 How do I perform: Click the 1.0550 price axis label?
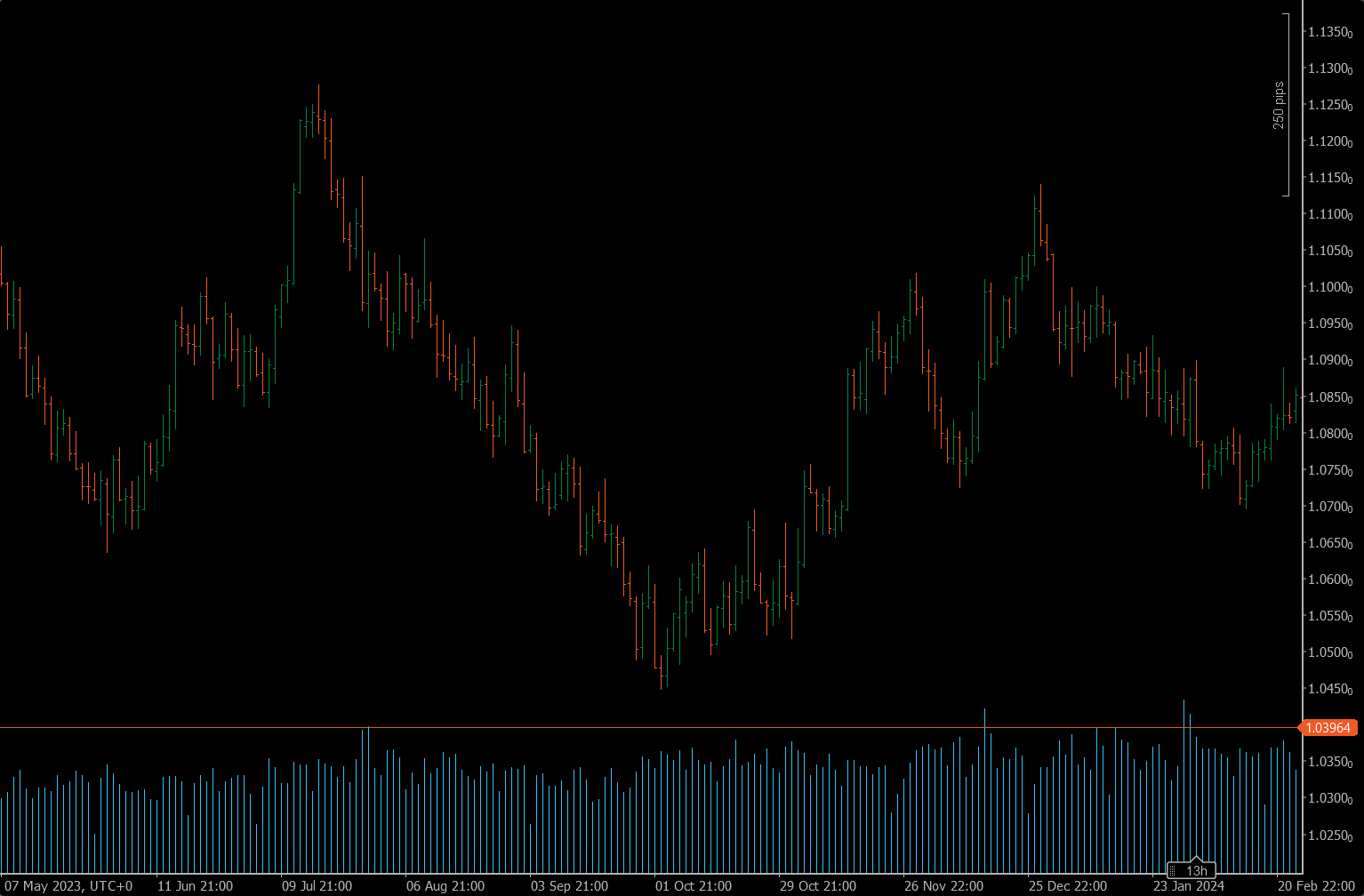pyautogui.click(x=1329, y=617)
